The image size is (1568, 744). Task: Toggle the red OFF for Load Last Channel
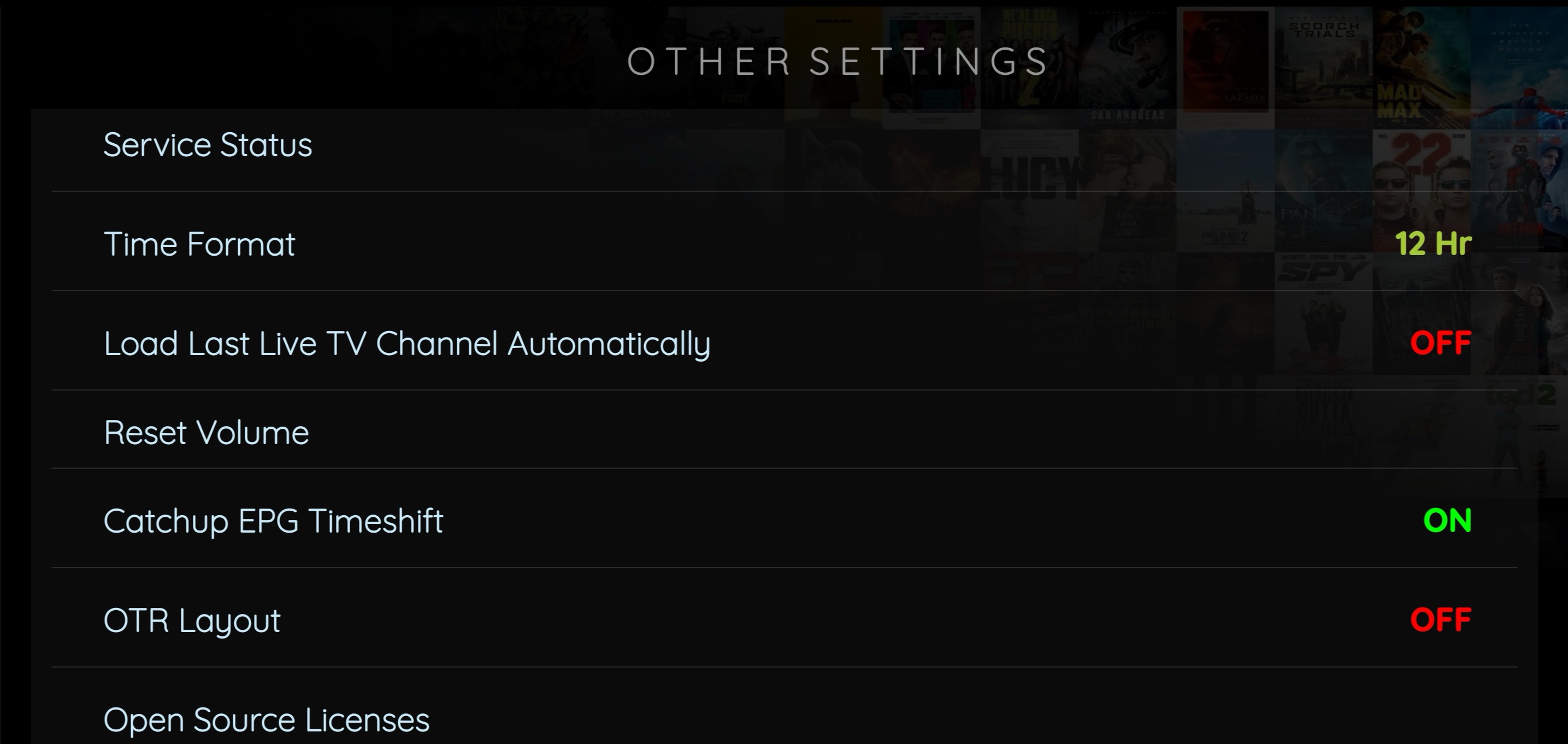[1440, 343]
